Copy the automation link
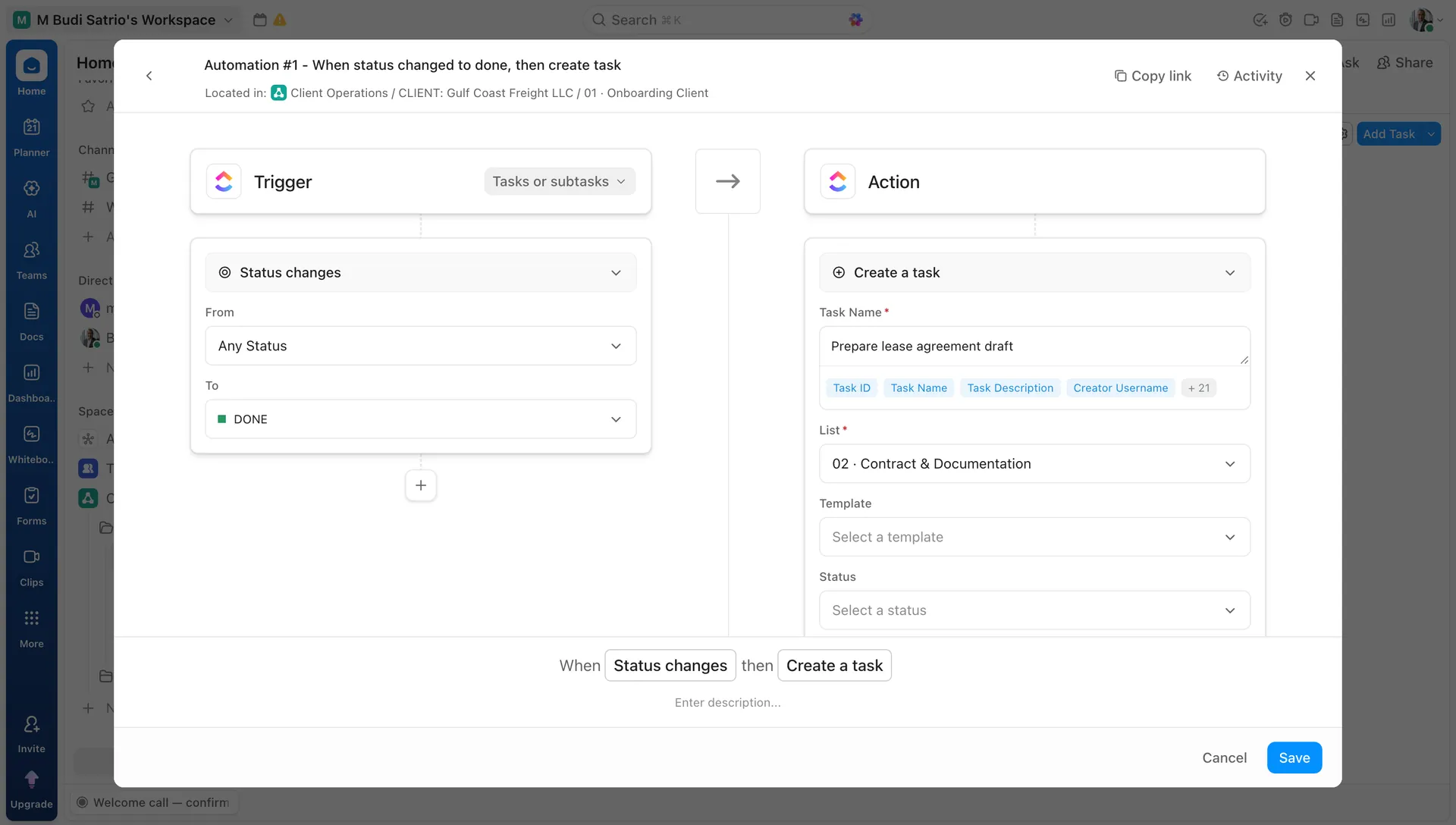1456x825 pixels. (1152, 76)
